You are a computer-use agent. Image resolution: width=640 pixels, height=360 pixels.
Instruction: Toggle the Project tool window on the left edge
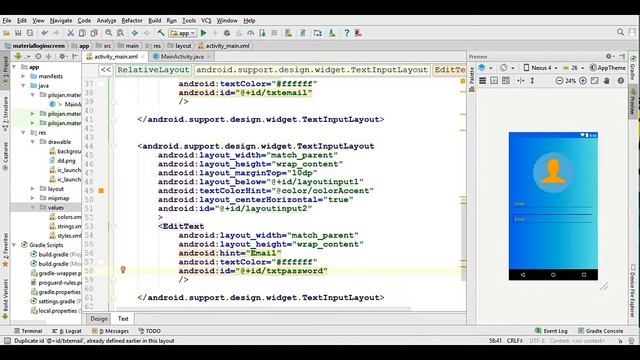click(x=5, y=70)
